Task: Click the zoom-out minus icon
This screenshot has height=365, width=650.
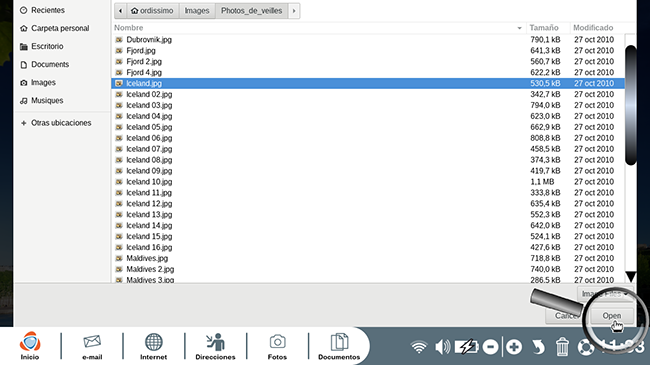Action: tap(490, 347)
